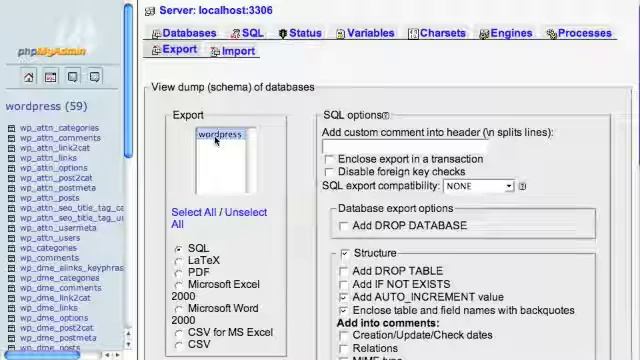Open table wp_dme_postmeta in sidebar
Viewport: 640px width, 360px height.
(58, 338)
